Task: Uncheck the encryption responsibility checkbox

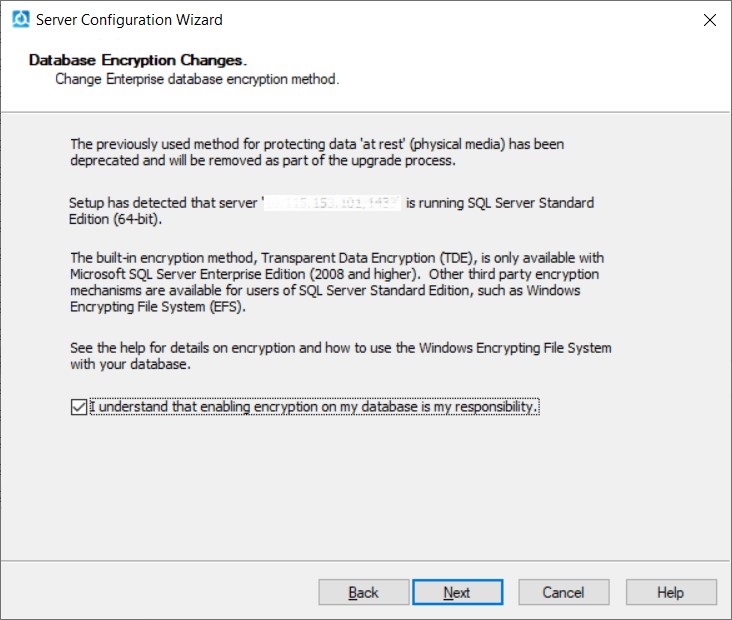Action: pos(79,408)
